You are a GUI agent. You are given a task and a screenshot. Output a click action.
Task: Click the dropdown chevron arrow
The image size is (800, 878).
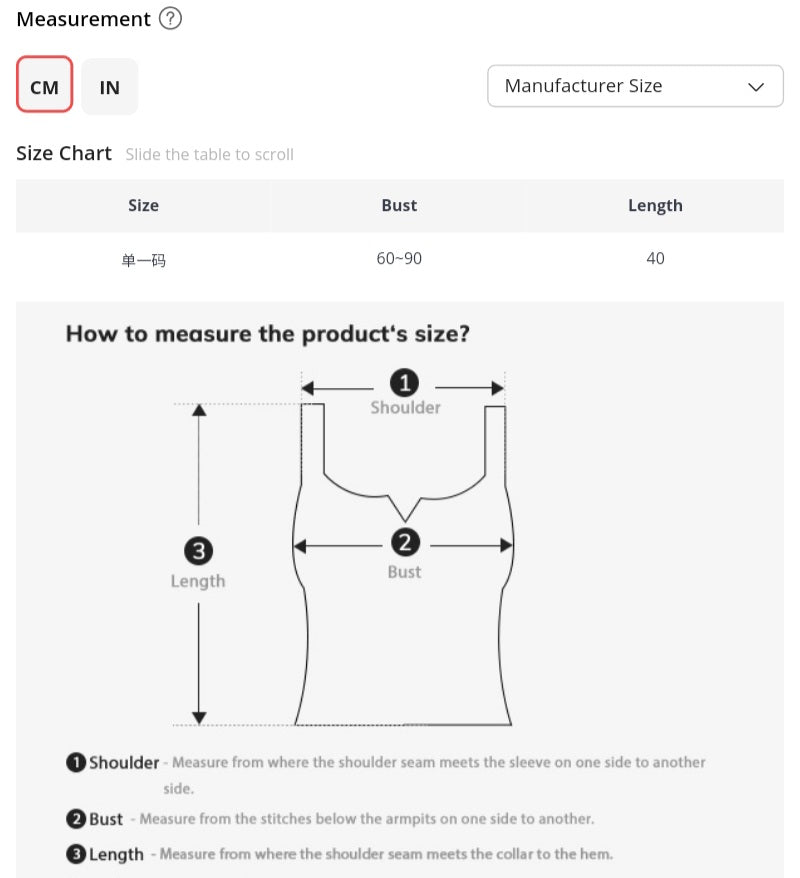(x=756, y=87)
